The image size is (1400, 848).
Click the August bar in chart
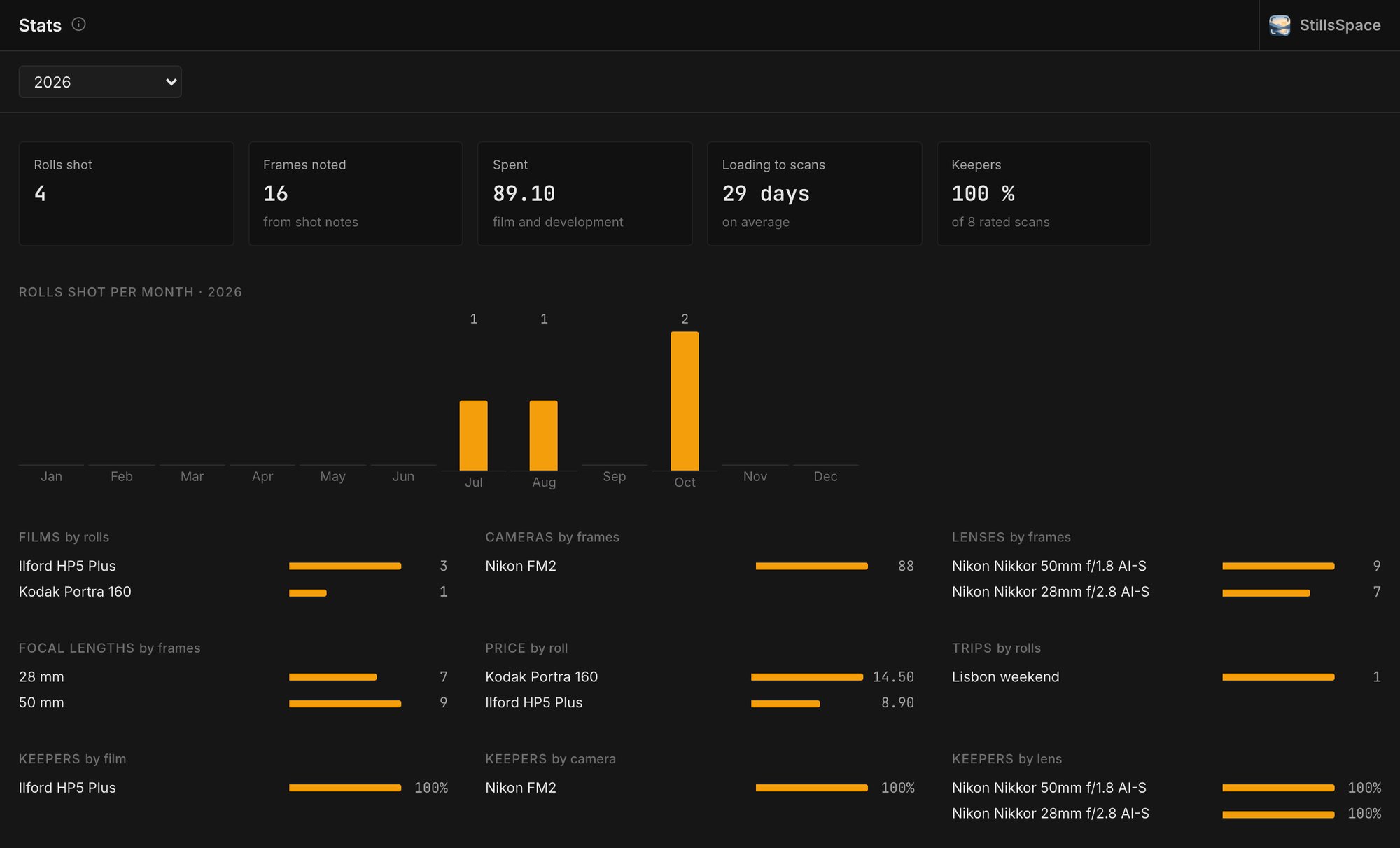pyautogui.click(x=544, y=435)
